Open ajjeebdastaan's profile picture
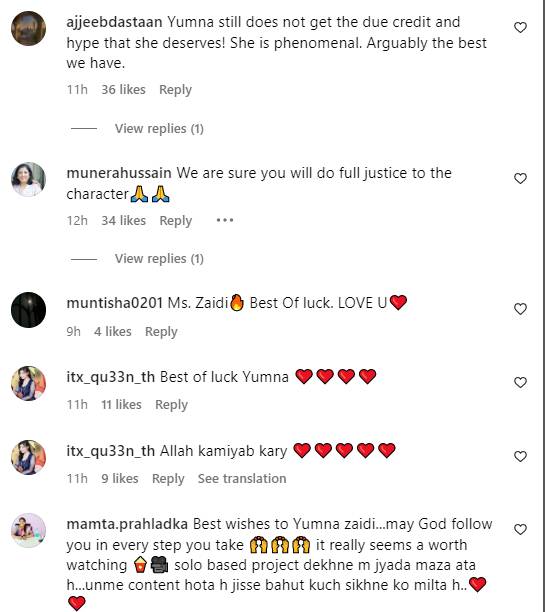Screen dimensions: 545x612 pos(28,28)
